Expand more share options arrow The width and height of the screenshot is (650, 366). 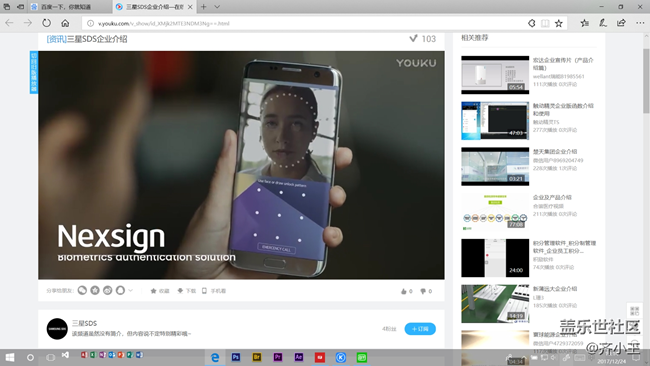(131, 291)
